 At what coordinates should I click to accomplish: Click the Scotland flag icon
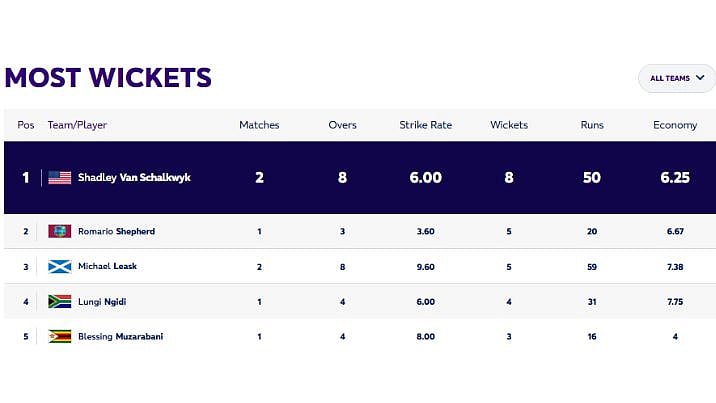(60, 267)
